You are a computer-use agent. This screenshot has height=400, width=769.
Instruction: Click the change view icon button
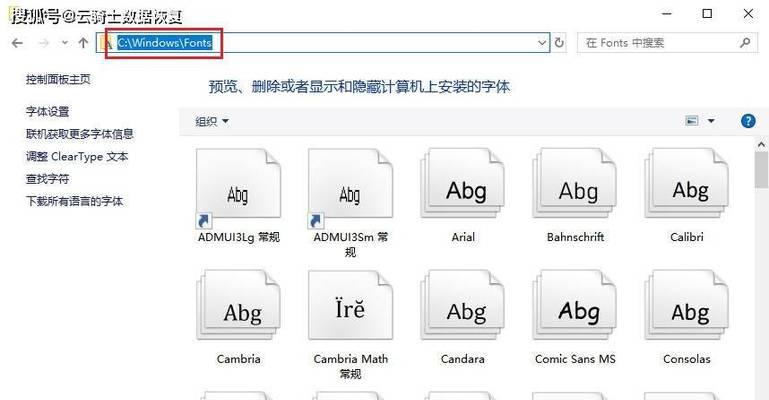click(692, 121)
